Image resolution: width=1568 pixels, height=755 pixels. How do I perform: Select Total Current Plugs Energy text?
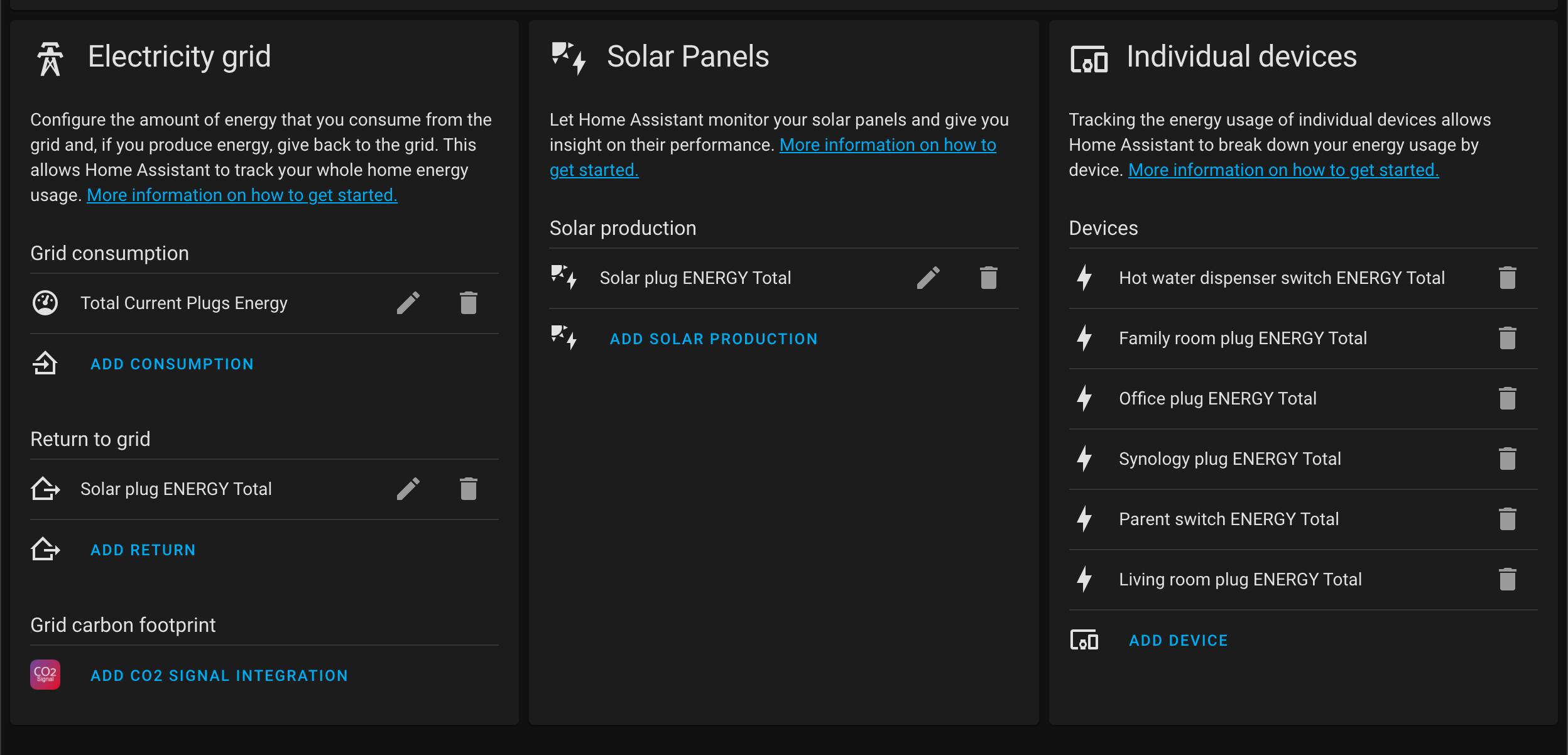pyautogui.click(x=184, y=303)
